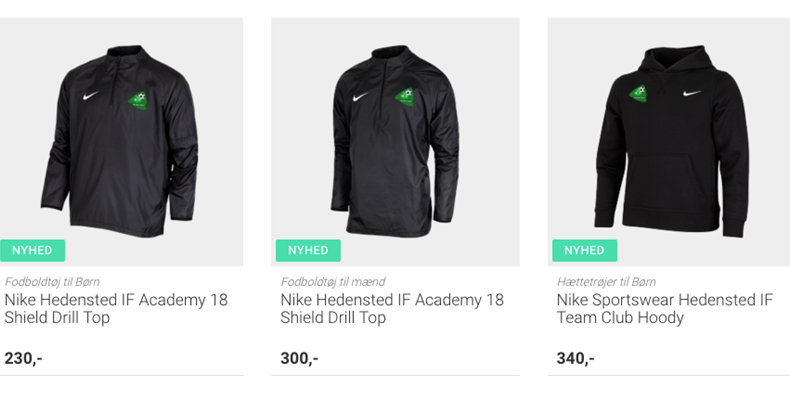Click the NYHED badge on the hoody product
790x400 pixels.
(584, 250)
